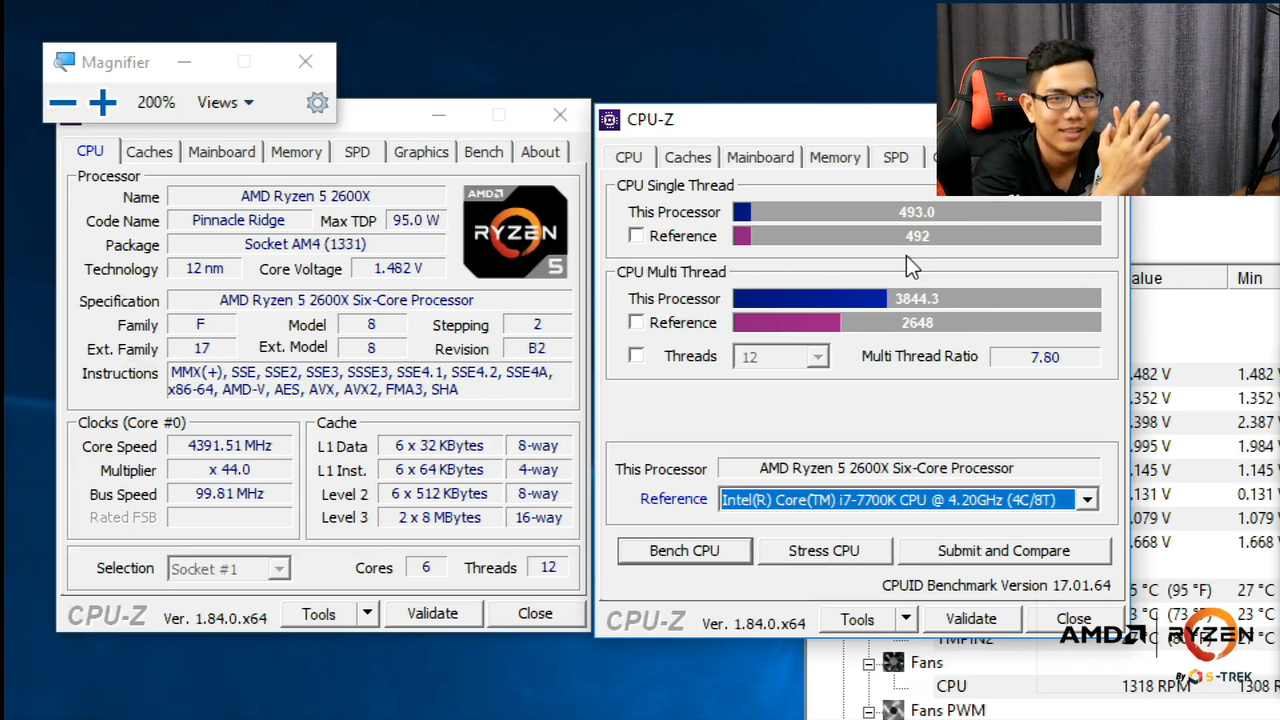Viewport: 1280px width, 720px height.
Task: Enable the Reference checkbox under CPU Multi Thread
Action: [x=637, y=322]
